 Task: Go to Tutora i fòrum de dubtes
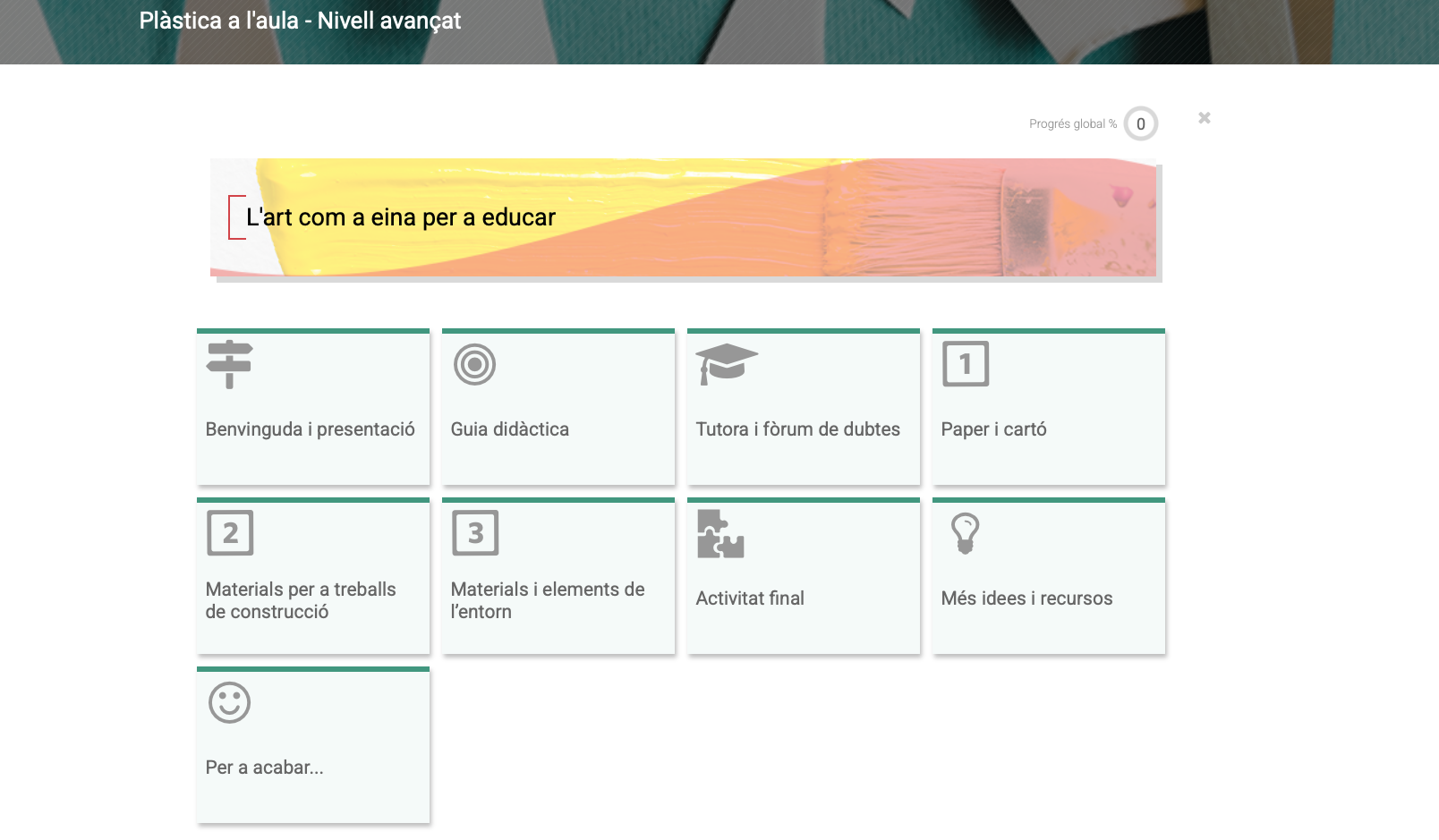797,429
